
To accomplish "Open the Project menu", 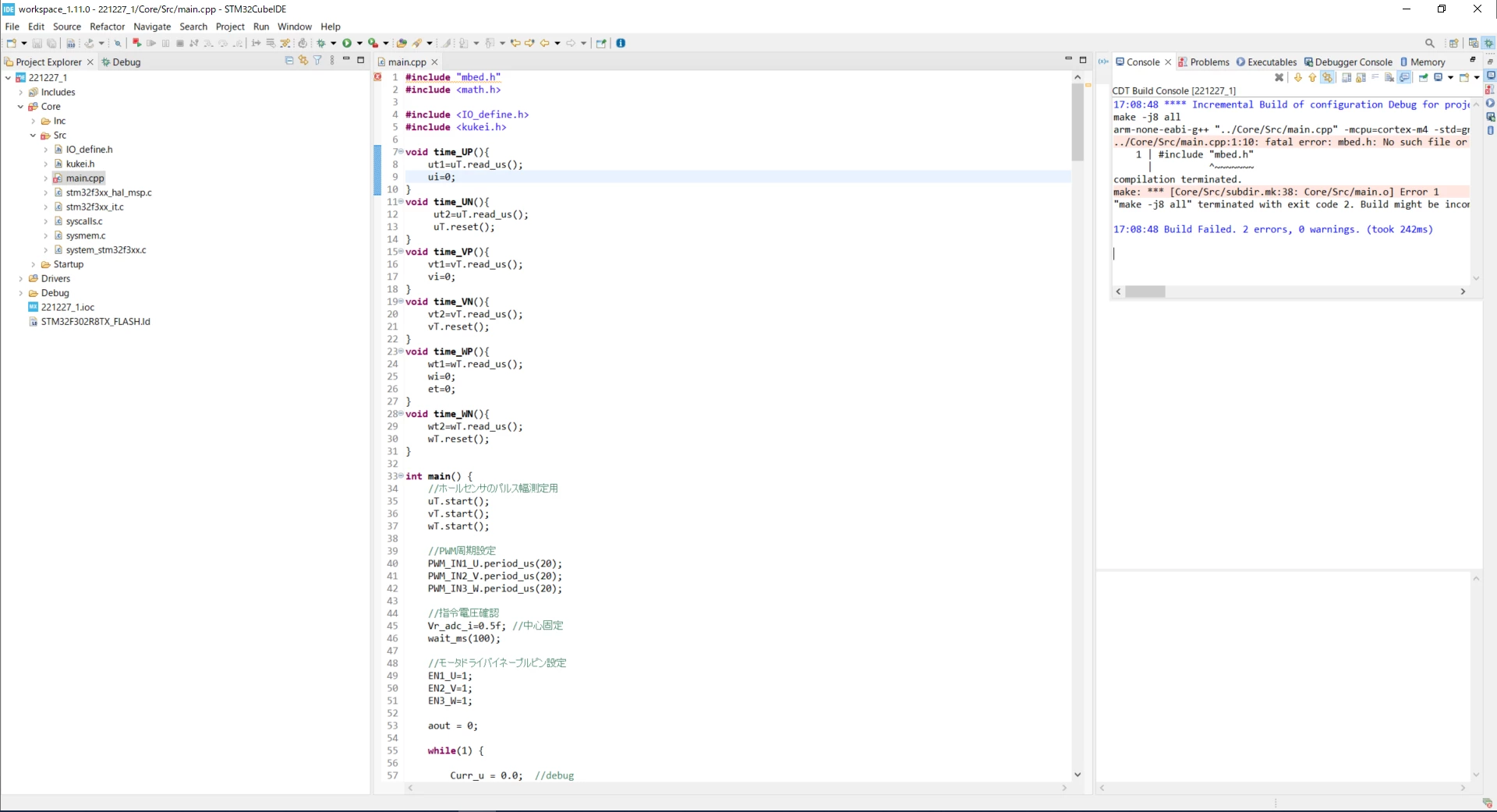I will [x=230, y=26].
